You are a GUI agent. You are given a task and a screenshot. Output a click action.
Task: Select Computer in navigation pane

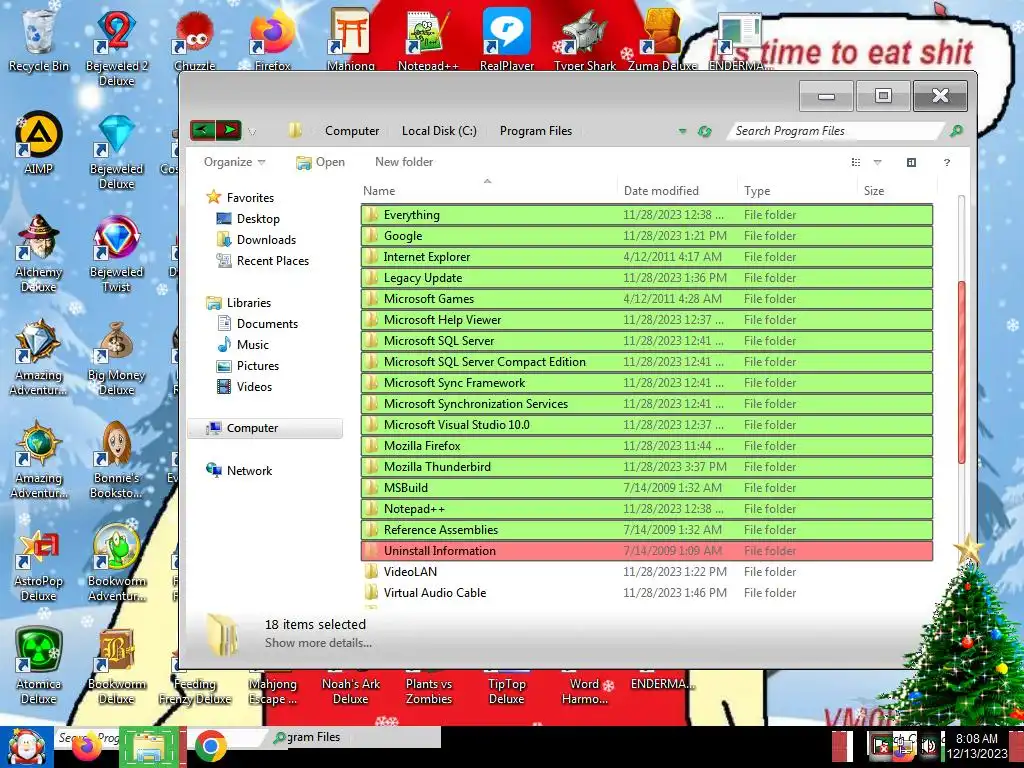pos(265,428)
